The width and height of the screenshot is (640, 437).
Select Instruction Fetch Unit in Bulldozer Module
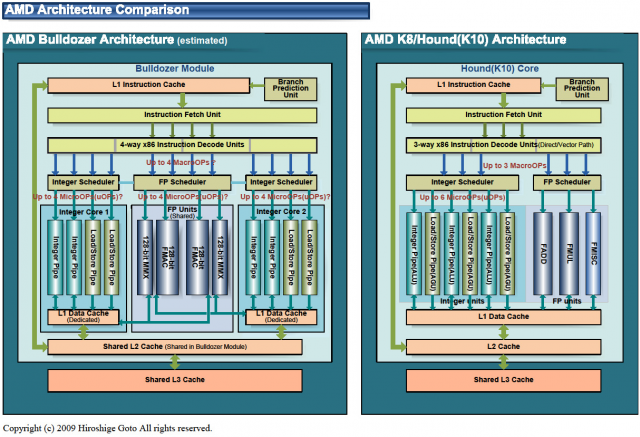[x=182, y=115]
